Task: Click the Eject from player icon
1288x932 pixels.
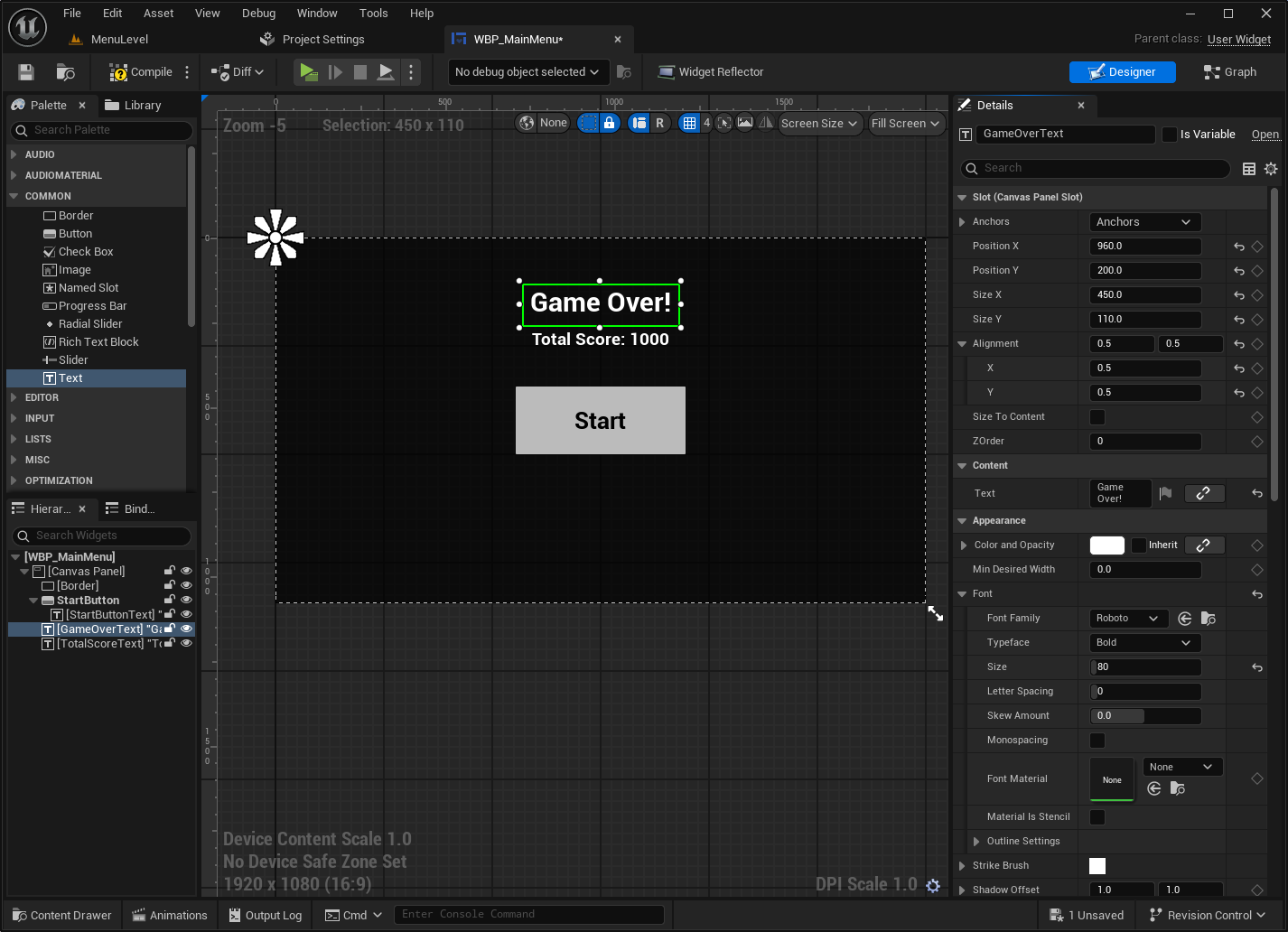Action: 386,72
